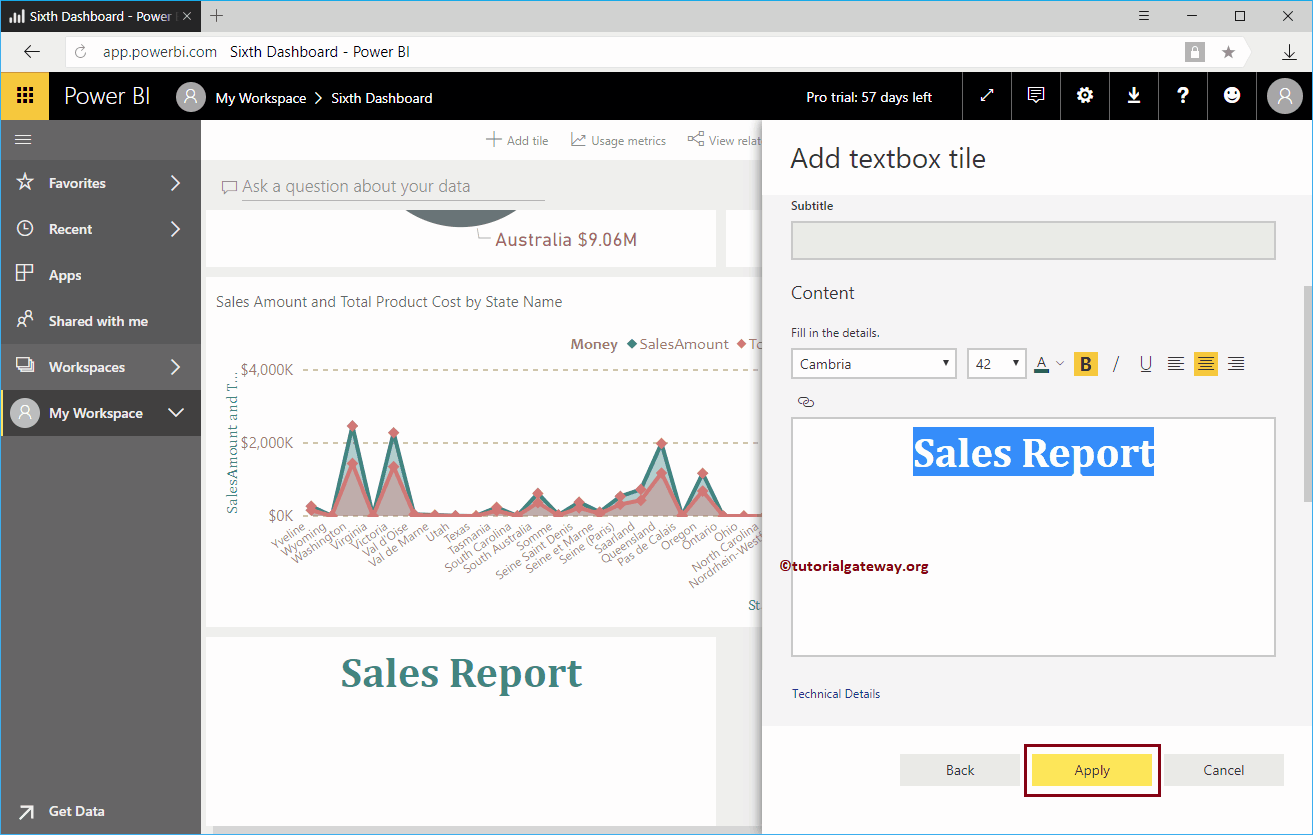
Task: Open the Download menu in Power BI header
Action: click(x=1134, y=96)
